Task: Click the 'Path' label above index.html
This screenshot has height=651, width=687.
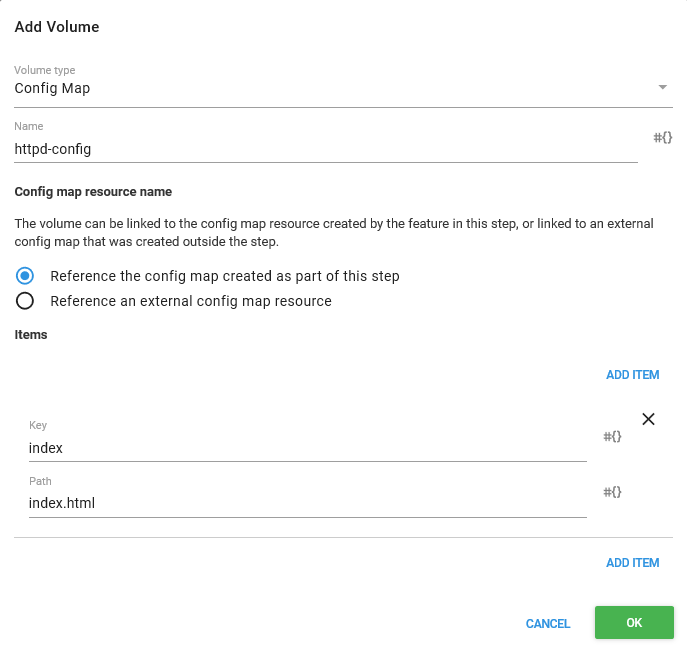Action: click(38, 481)
